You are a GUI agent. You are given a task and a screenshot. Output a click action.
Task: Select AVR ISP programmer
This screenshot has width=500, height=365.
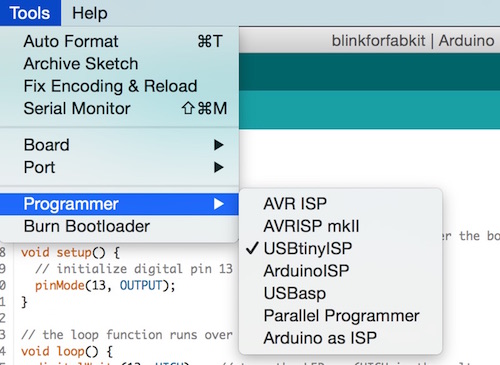pyautogui.click(x=341, y=204)
